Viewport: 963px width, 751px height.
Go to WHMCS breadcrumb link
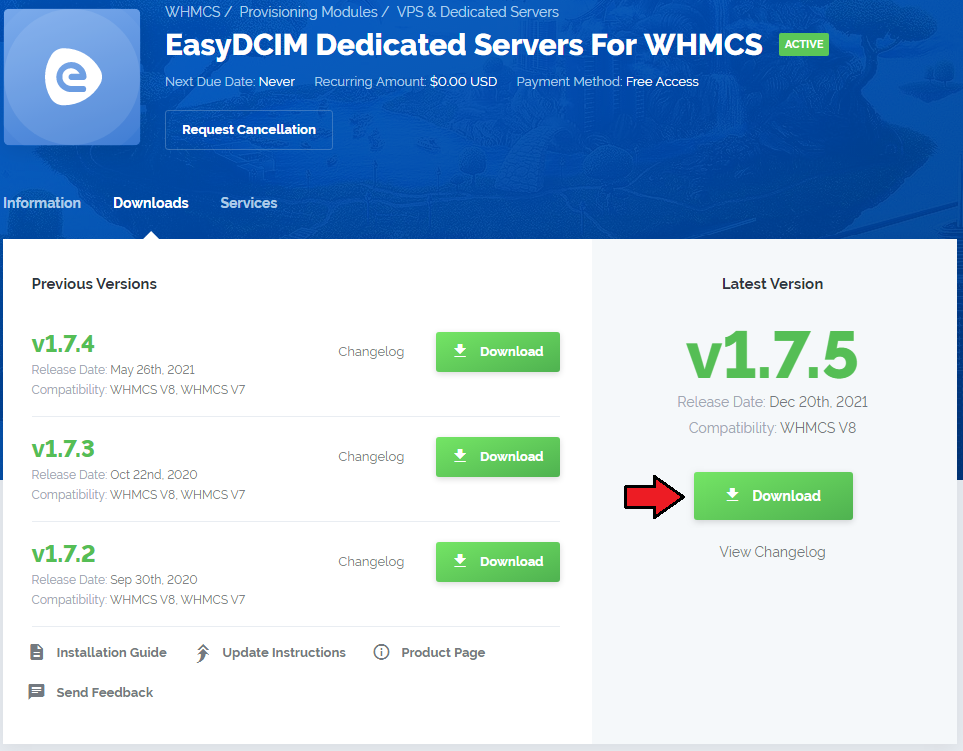192,12
